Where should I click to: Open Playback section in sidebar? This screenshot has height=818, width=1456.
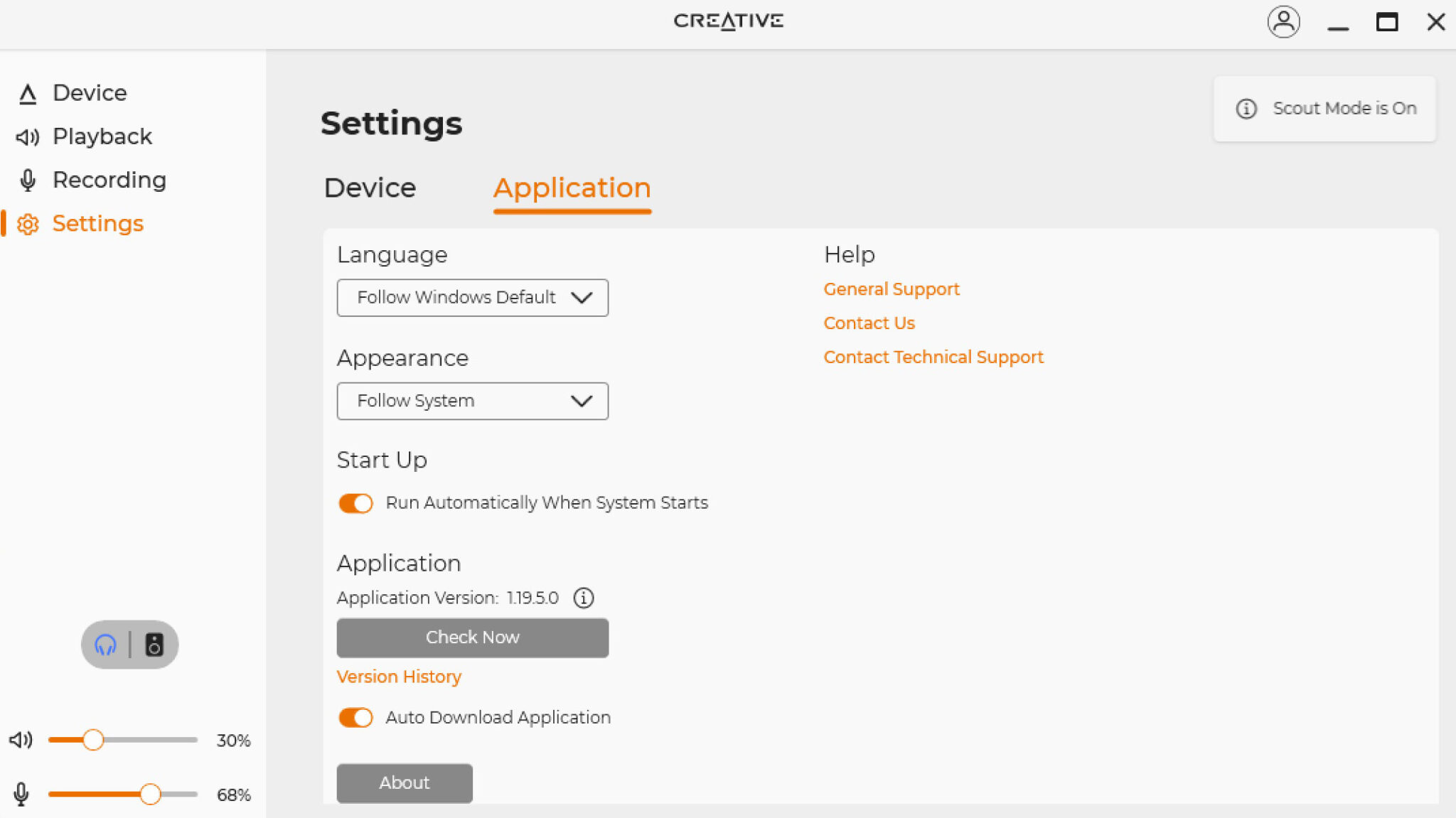pos(102,136)
